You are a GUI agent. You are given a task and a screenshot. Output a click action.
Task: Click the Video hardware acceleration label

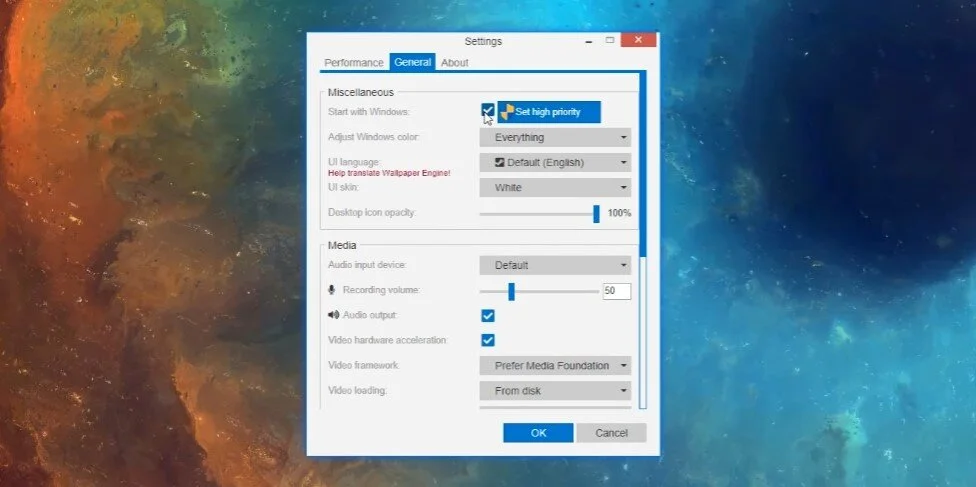click(388, 340)
